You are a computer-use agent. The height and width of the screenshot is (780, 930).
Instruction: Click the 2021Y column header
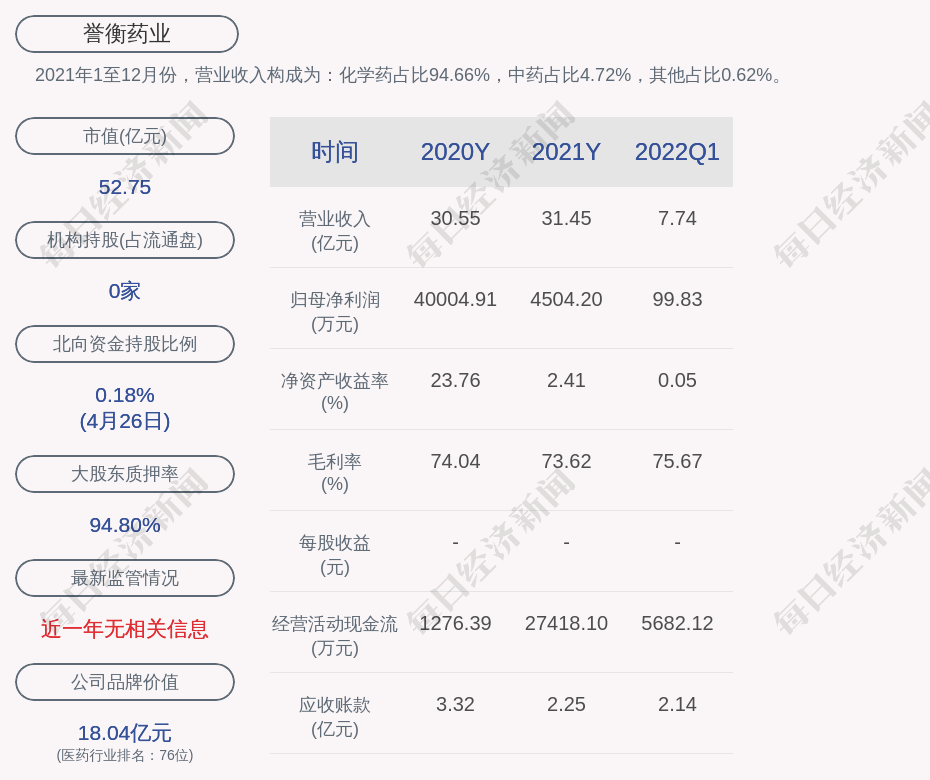tap(566, 152)
